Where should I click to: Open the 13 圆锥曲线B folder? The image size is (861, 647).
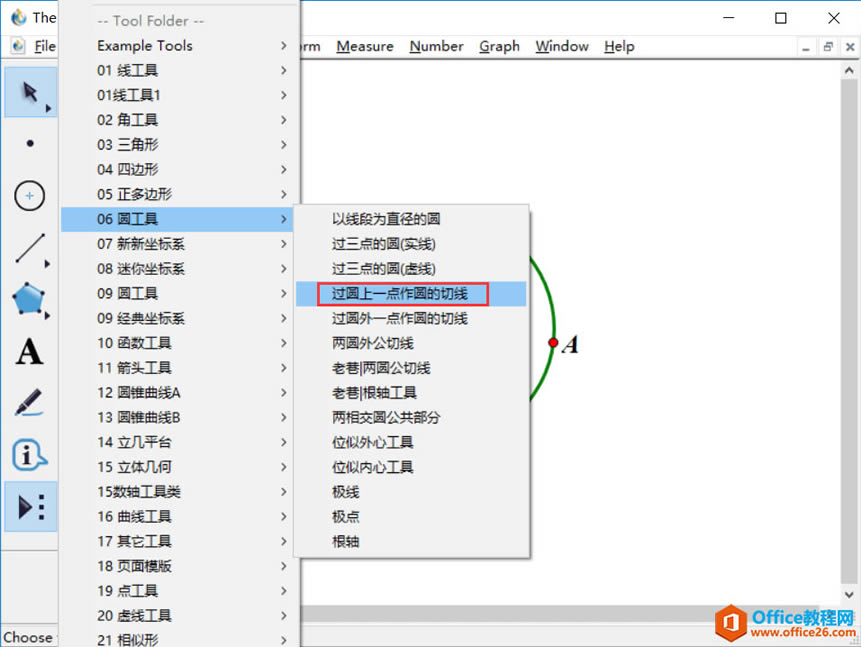pos(177,417)
